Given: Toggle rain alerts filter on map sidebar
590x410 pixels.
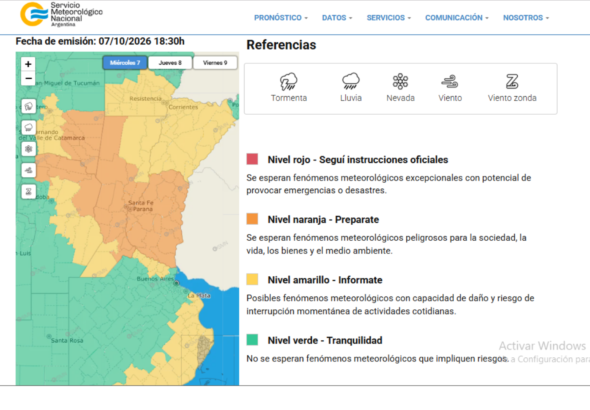Looking at the screenshot, I should point(29,128).
